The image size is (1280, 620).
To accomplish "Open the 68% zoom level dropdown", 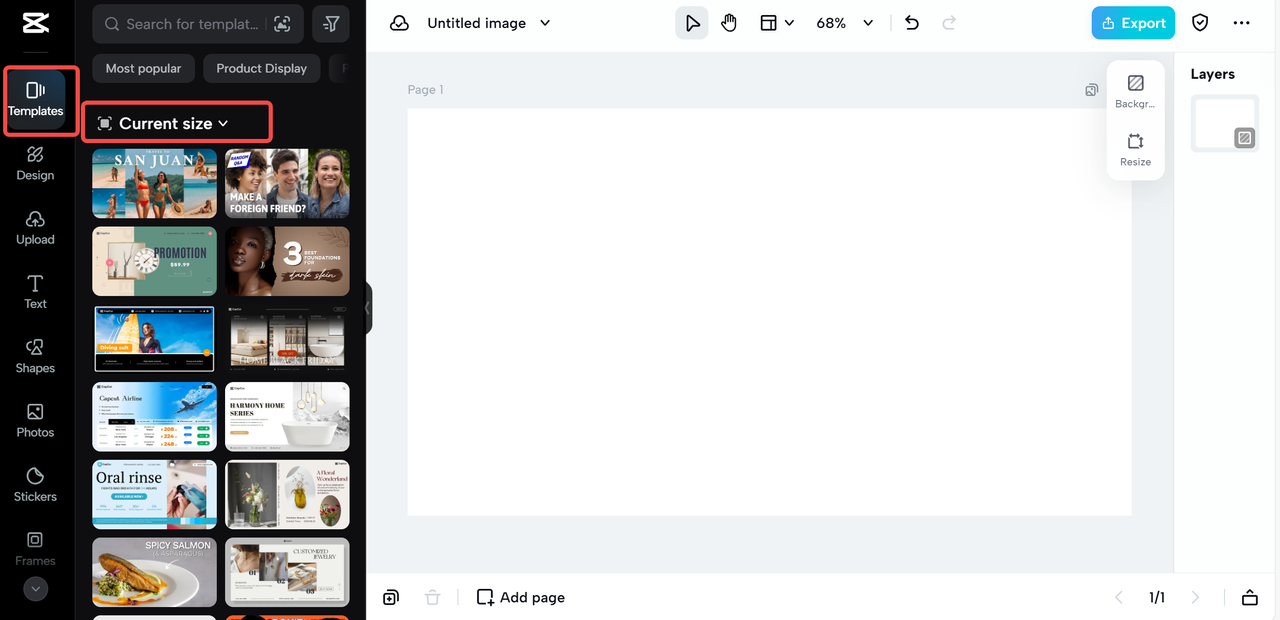I will 845,23.
